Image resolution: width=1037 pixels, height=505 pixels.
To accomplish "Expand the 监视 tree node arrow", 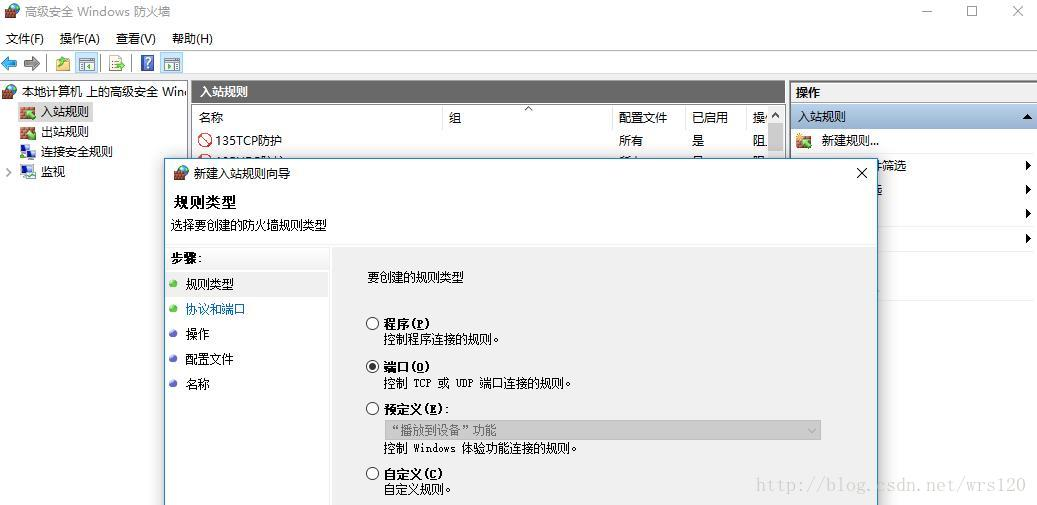I will (9, 172).
